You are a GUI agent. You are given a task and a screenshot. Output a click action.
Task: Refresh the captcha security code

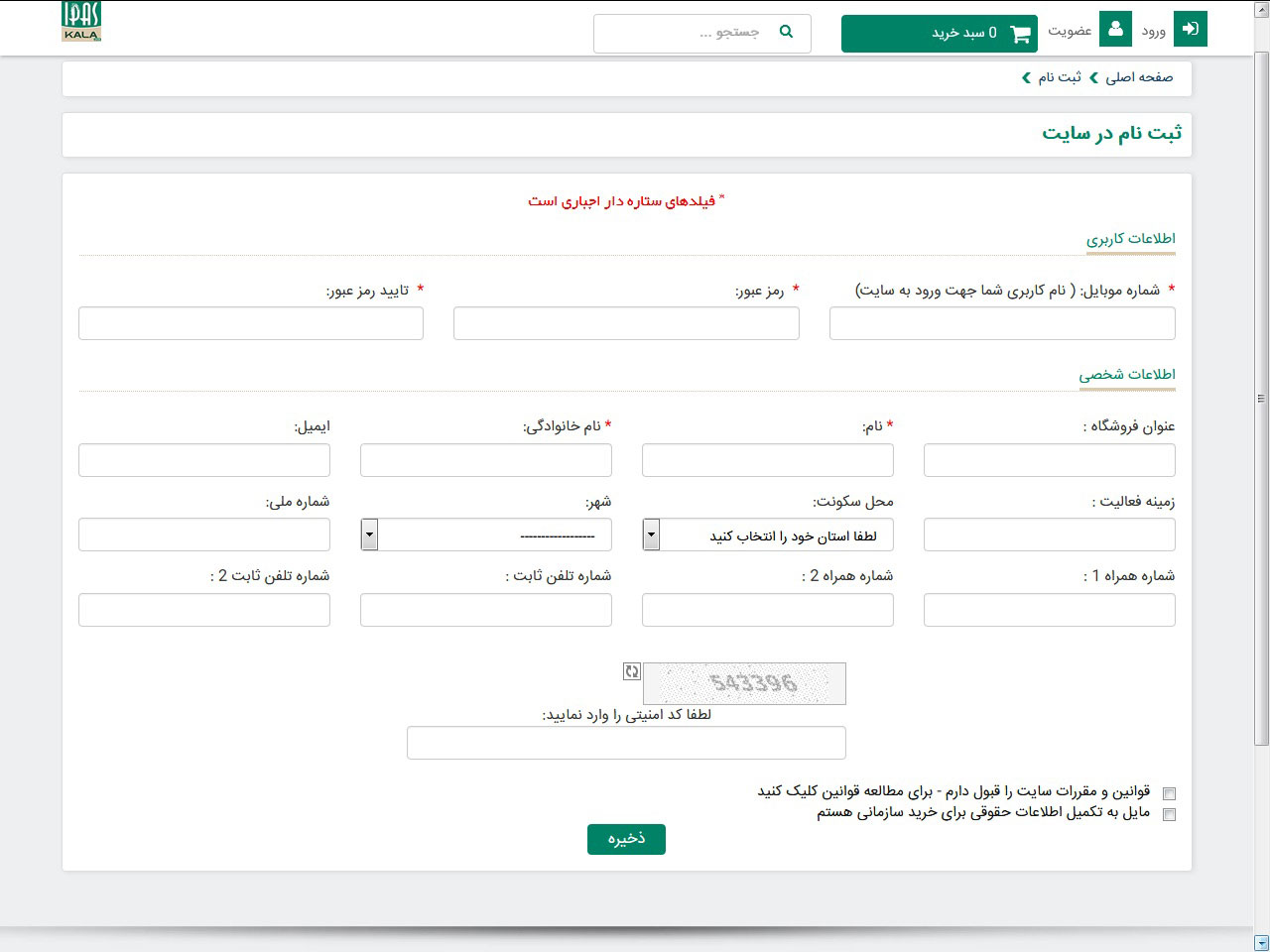click(632, 671)
